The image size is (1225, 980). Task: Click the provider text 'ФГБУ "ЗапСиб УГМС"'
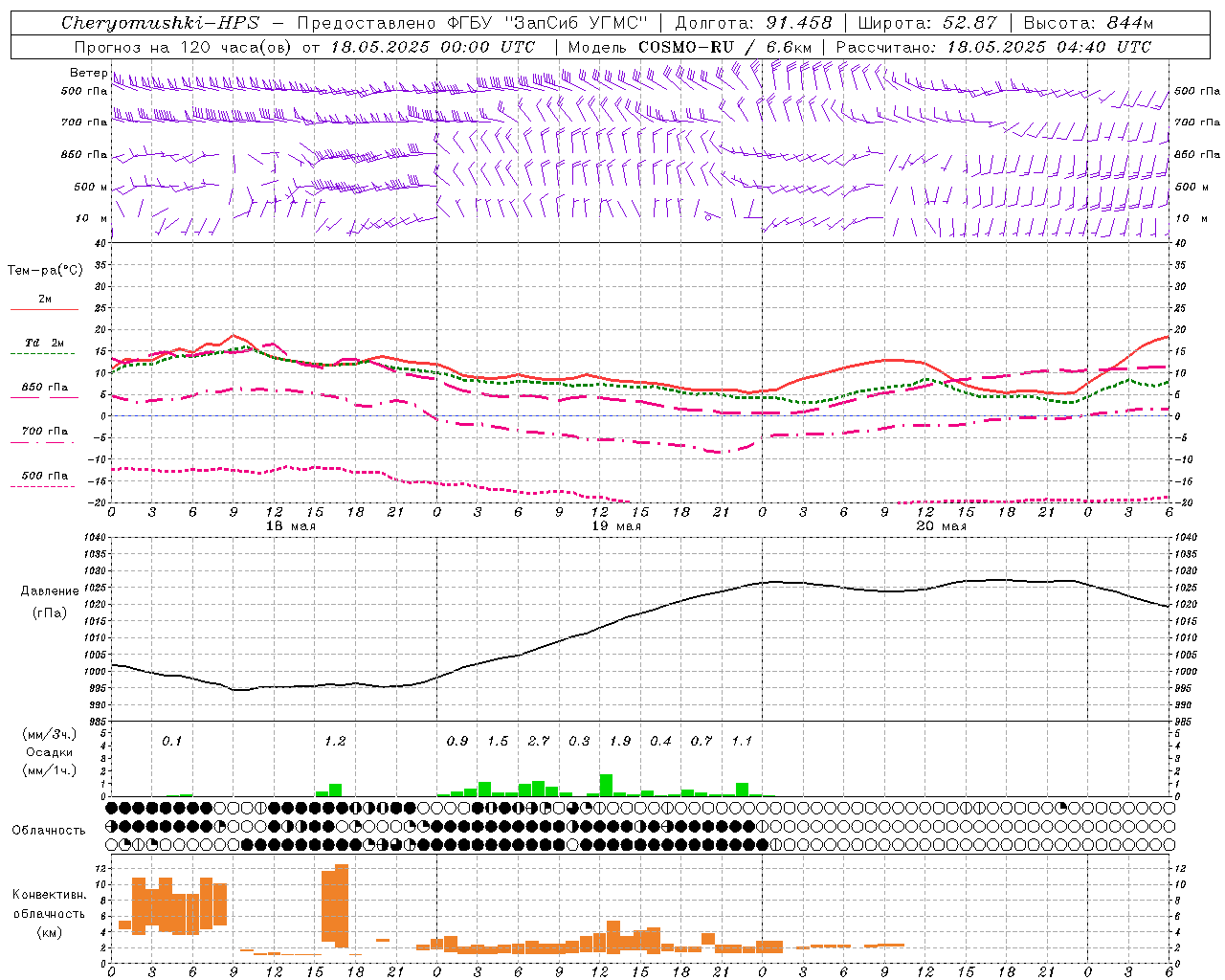point(549,23)
